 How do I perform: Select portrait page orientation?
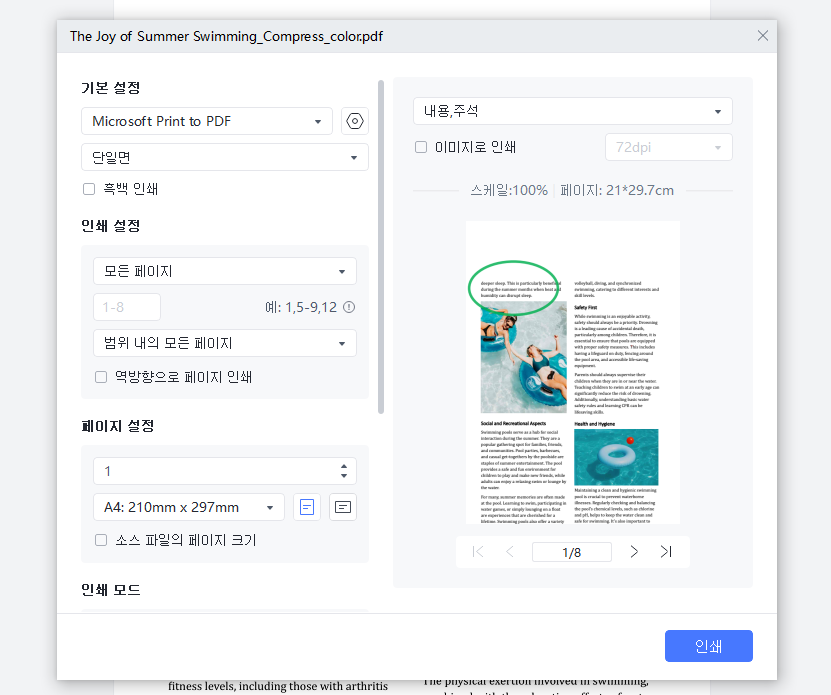coord(306,507)
